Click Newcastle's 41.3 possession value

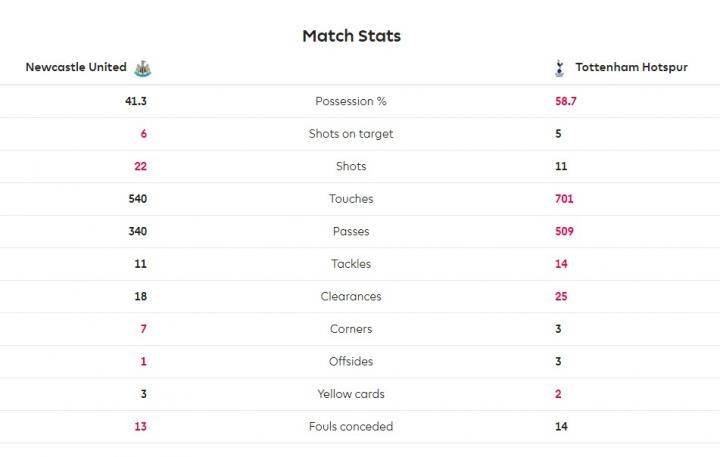136,101
